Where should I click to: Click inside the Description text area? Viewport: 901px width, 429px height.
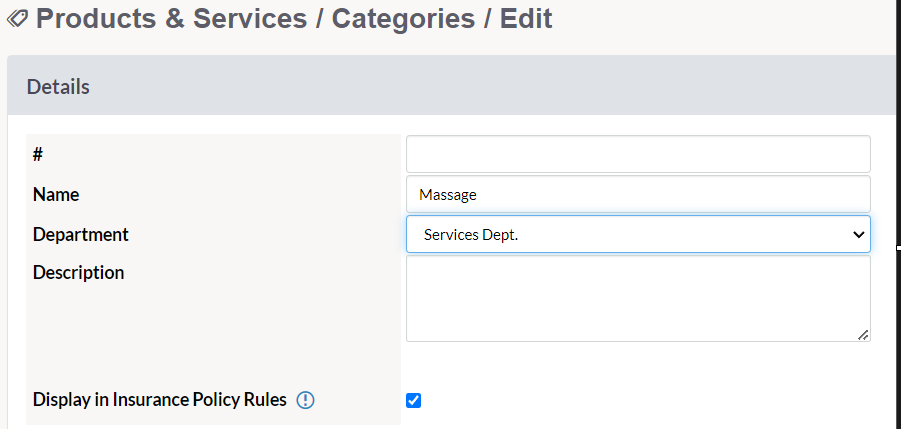tap(638, 299)
